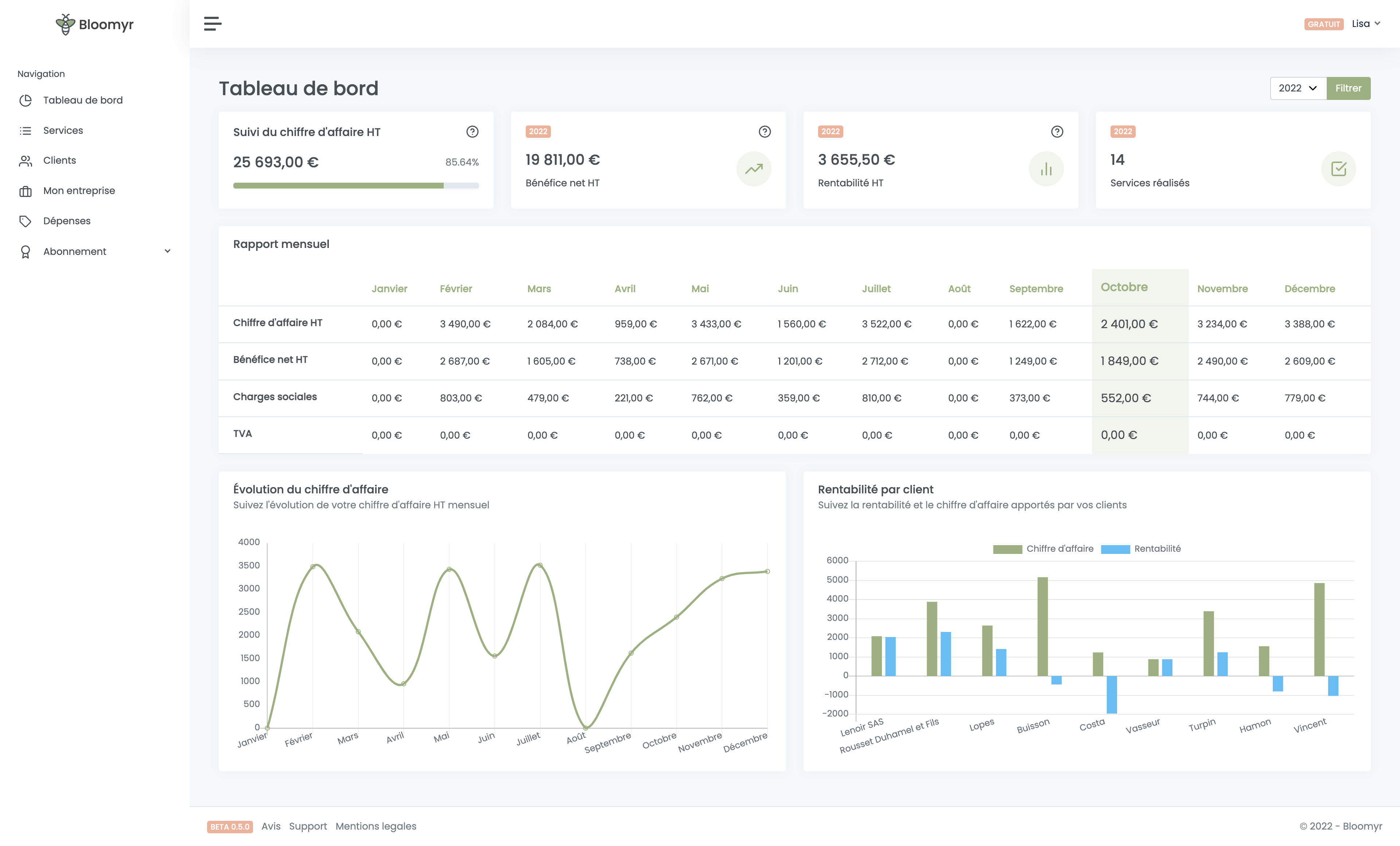Expand the Abonnement submenu chevron

(x=168, y=251)
